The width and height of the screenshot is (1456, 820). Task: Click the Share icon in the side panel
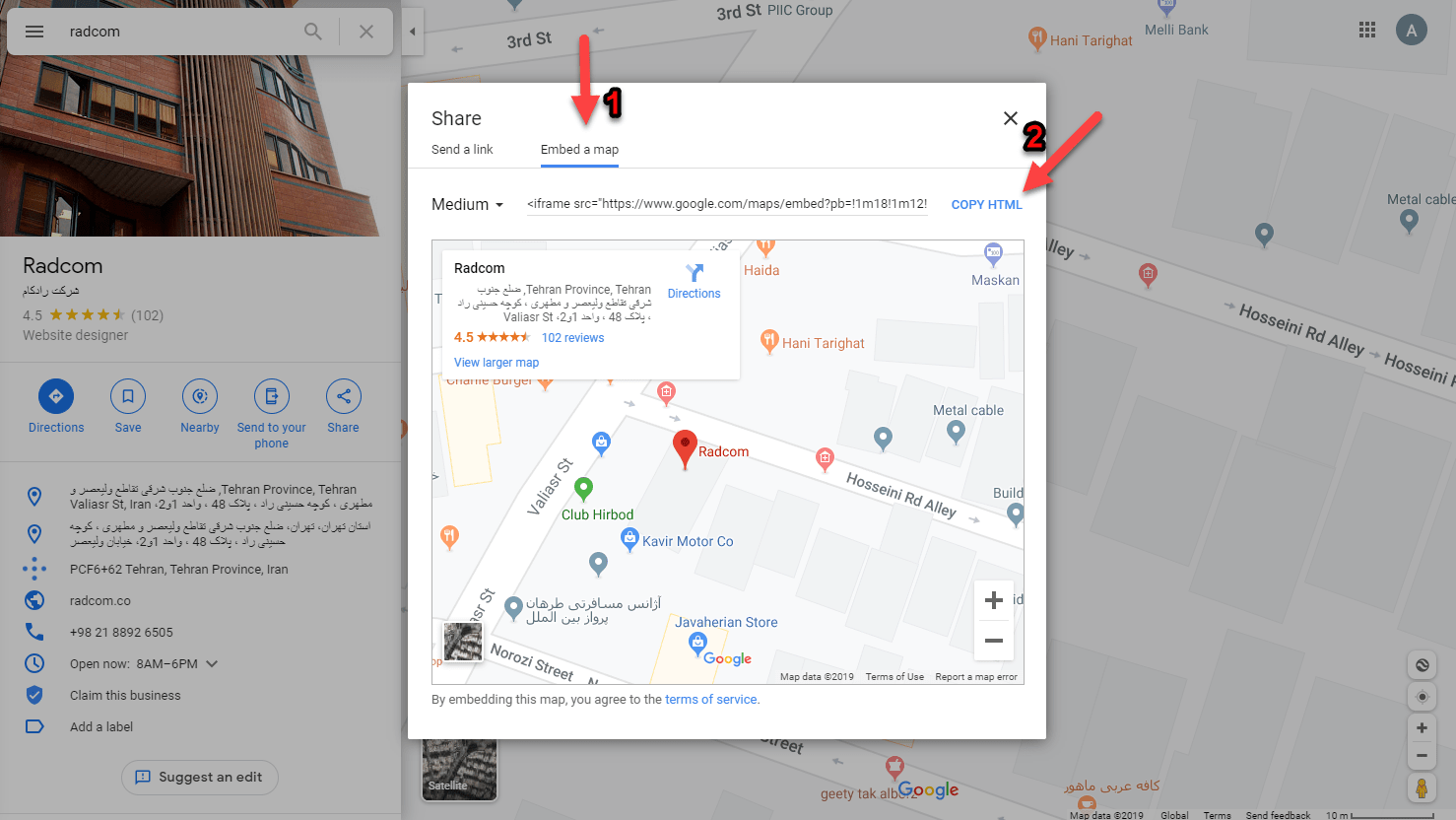[344, 396]
